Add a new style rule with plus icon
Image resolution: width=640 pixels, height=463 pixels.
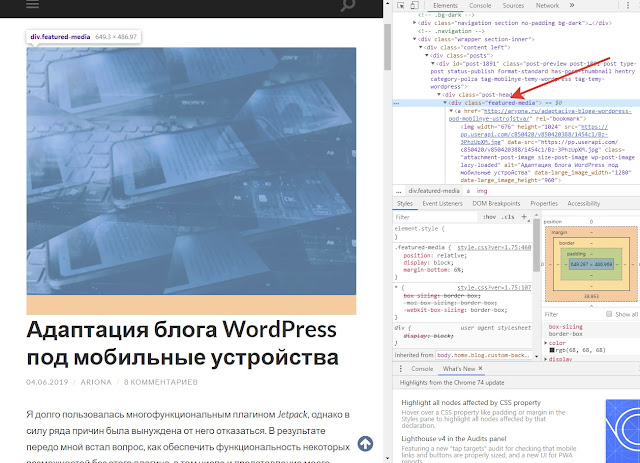click(x=524, y=217)
